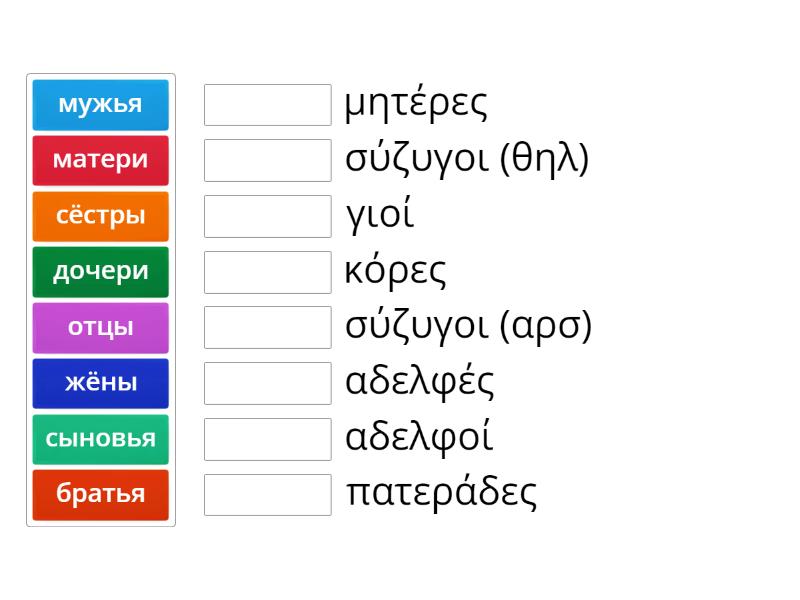Click the Greek word κόρες
800x600 pixels.
point(396,272)
